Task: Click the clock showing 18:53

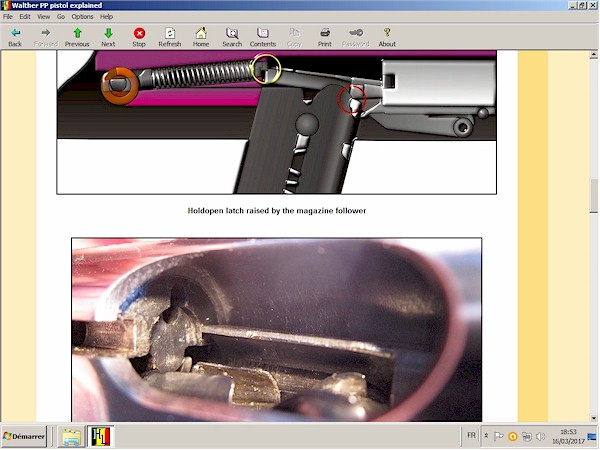Action: coord(568,436)
